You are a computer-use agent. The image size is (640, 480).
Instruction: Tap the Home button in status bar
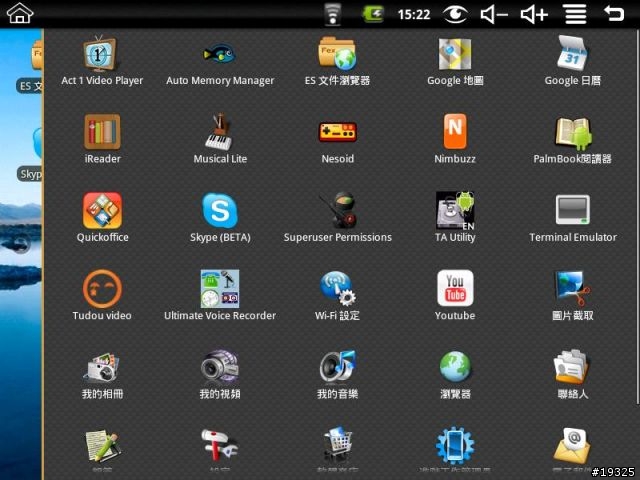click(x=20, y=13)
